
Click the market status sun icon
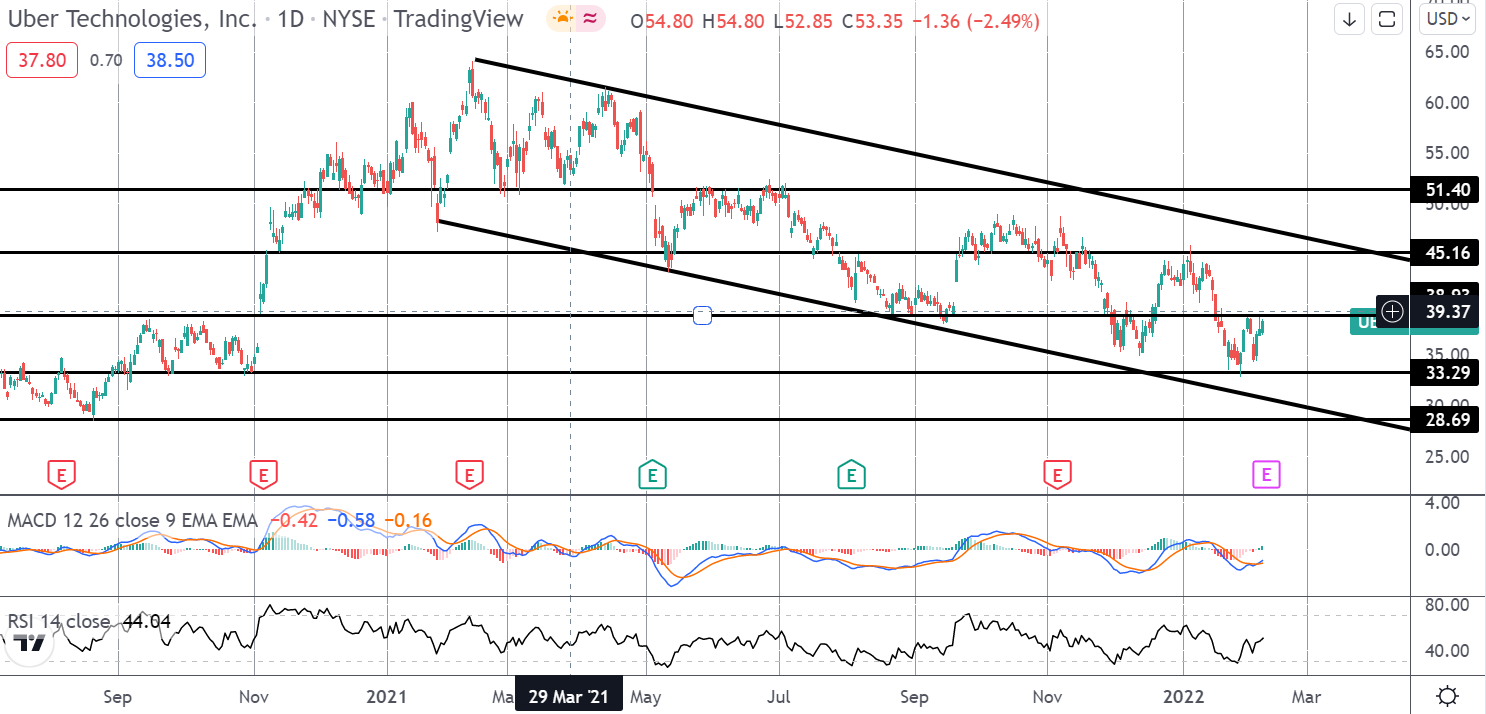click(x=563, y=19)
